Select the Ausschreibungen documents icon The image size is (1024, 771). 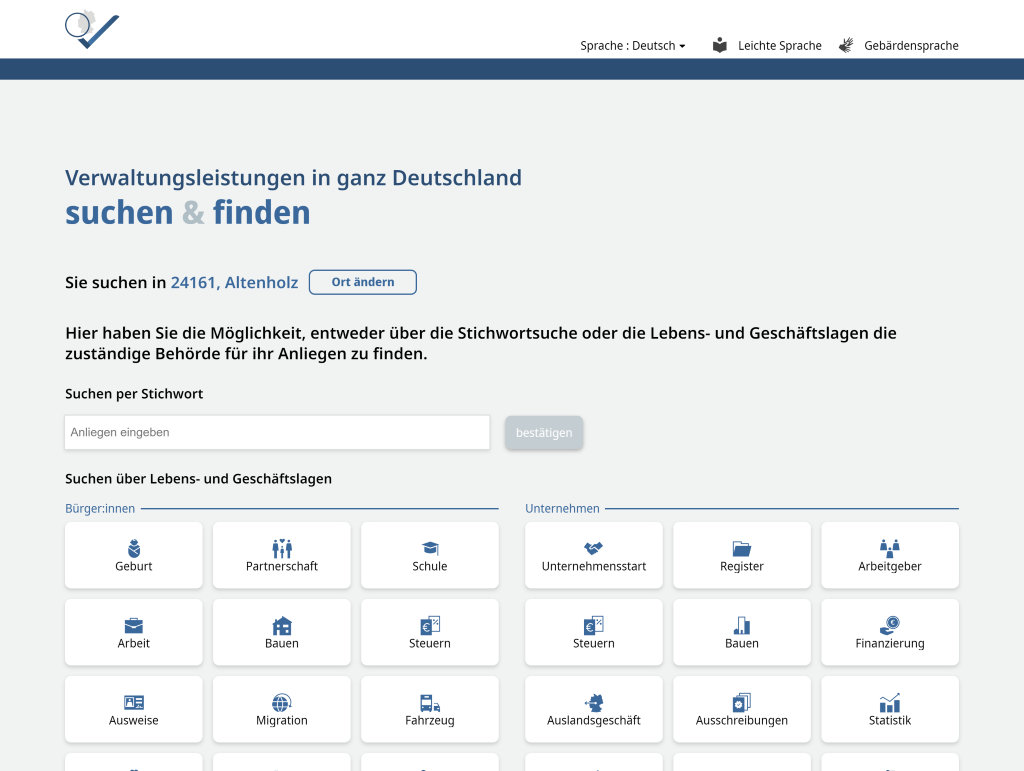742,702
